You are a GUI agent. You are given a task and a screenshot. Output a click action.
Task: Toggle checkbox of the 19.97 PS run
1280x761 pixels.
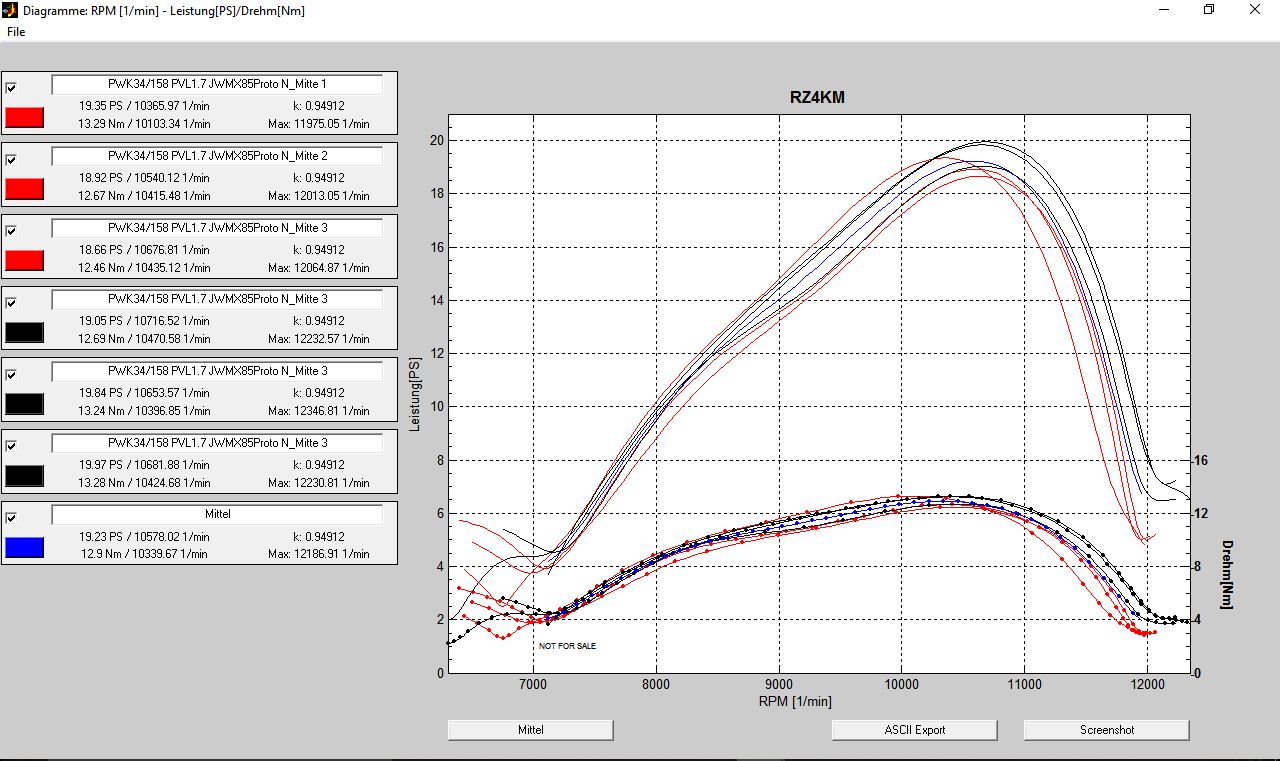(12, 447)
